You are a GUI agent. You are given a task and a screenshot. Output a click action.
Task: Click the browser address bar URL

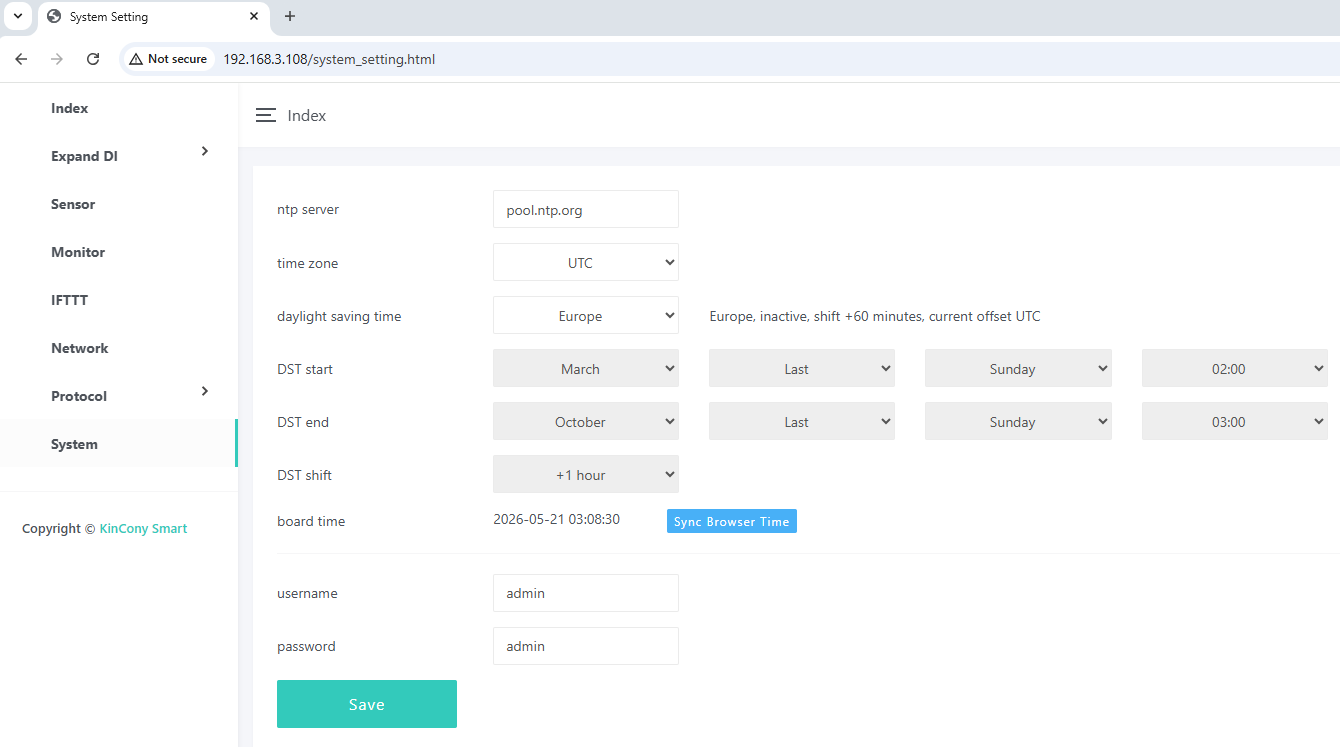tap(329, 59)
